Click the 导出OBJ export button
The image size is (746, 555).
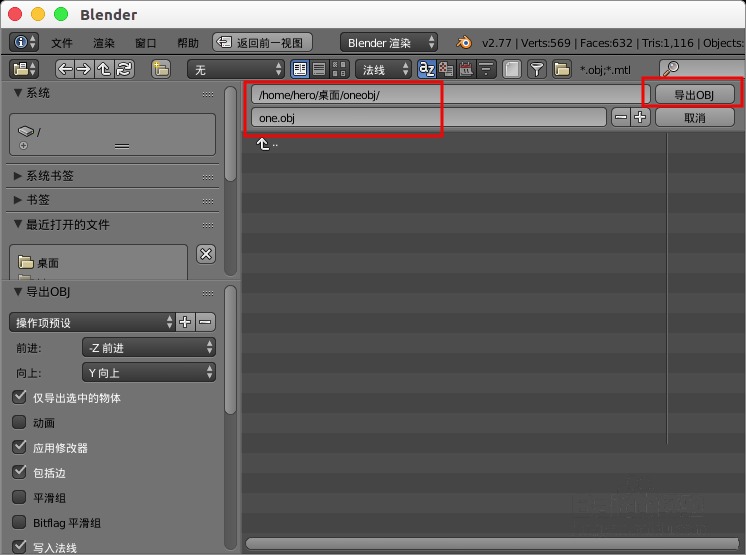(695, 94)
